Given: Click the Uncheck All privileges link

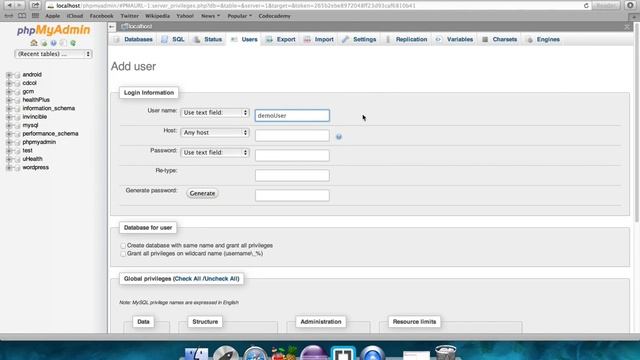Looking at the screenshot, I should click(x=221, y=279).
